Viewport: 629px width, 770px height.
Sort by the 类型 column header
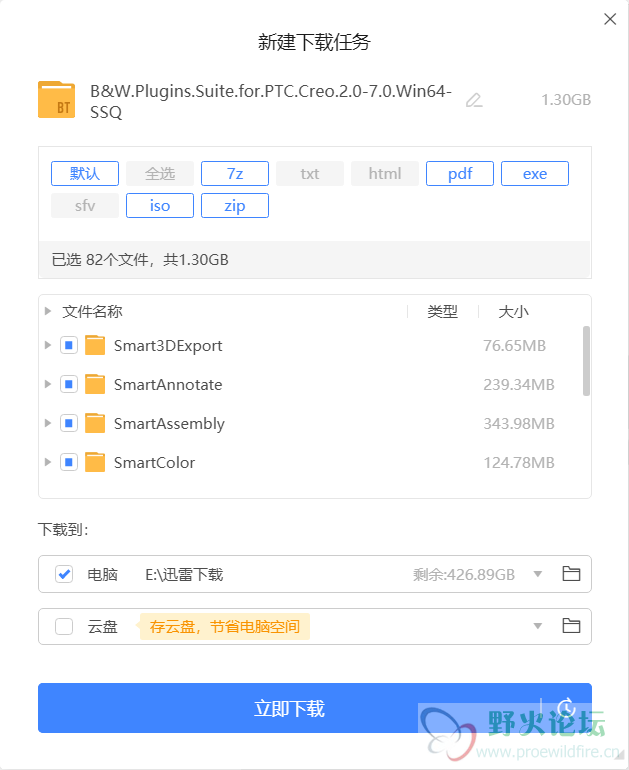pyautogui.click(x=442, y=311)
